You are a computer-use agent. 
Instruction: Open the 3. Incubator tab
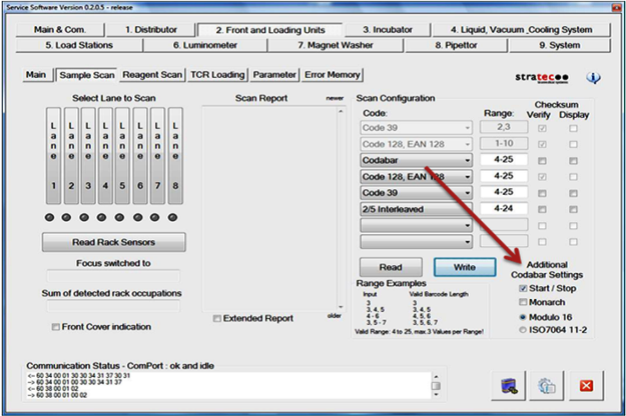[385, 30]
